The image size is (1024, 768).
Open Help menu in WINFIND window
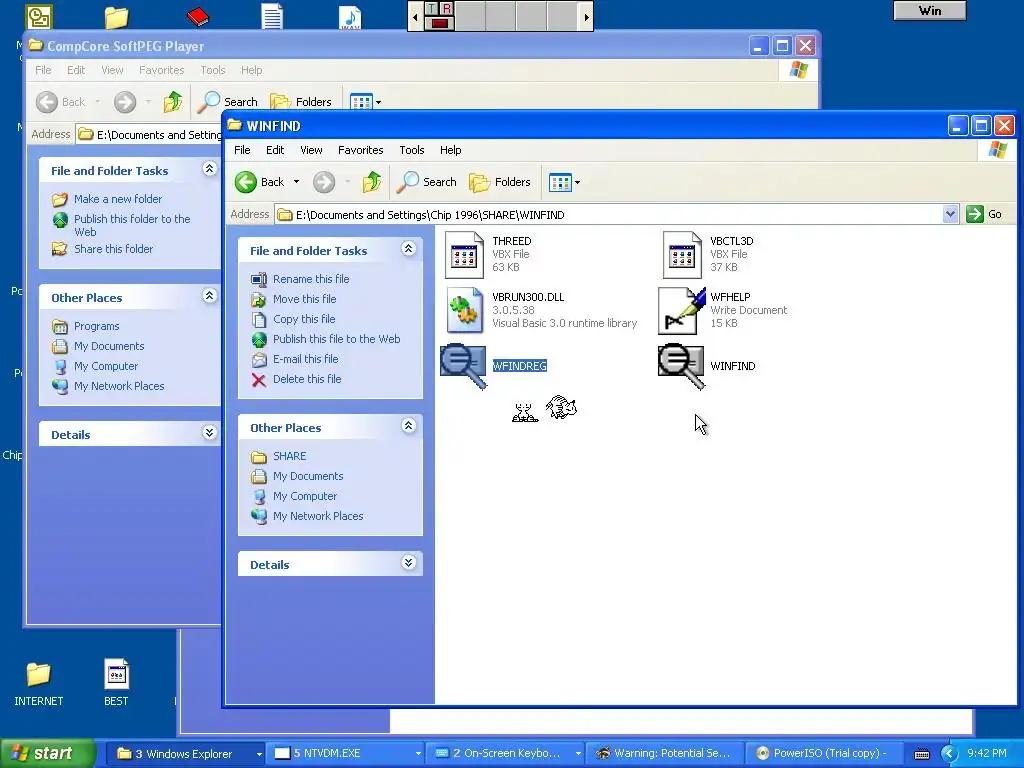point(451,150)
